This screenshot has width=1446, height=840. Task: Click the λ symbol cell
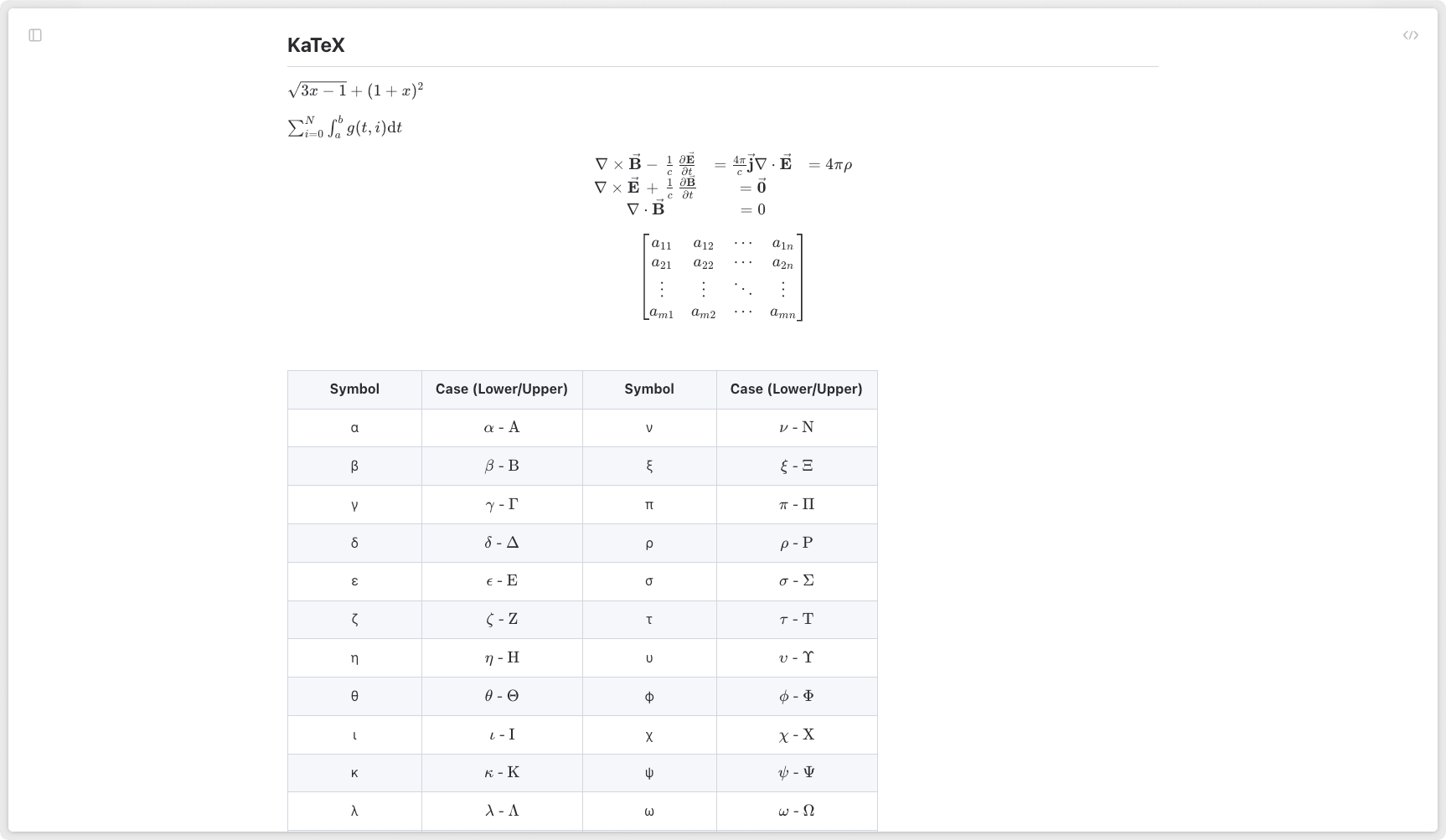coord(354,812)
